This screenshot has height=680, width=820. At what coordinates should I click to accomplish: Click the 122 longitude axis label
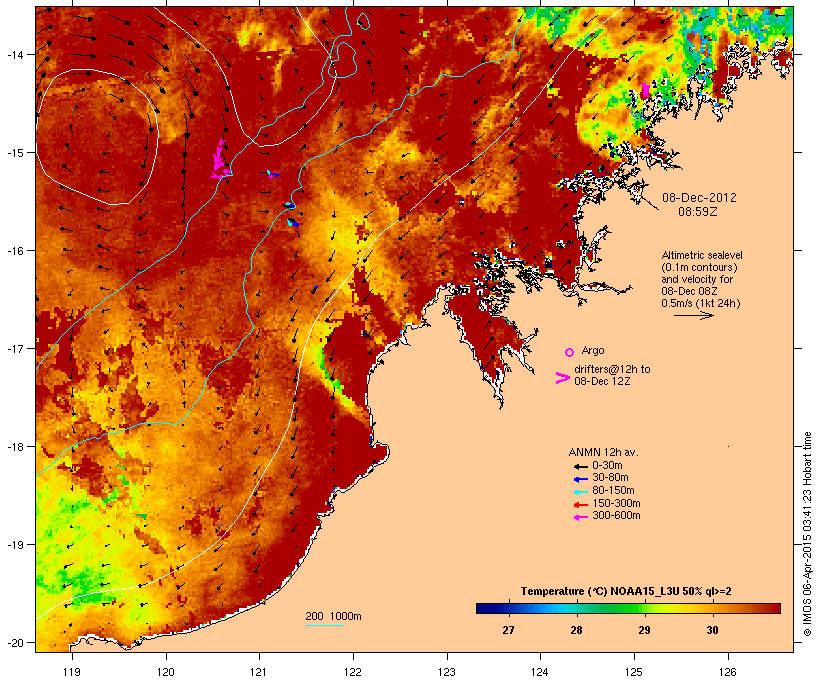353,672
